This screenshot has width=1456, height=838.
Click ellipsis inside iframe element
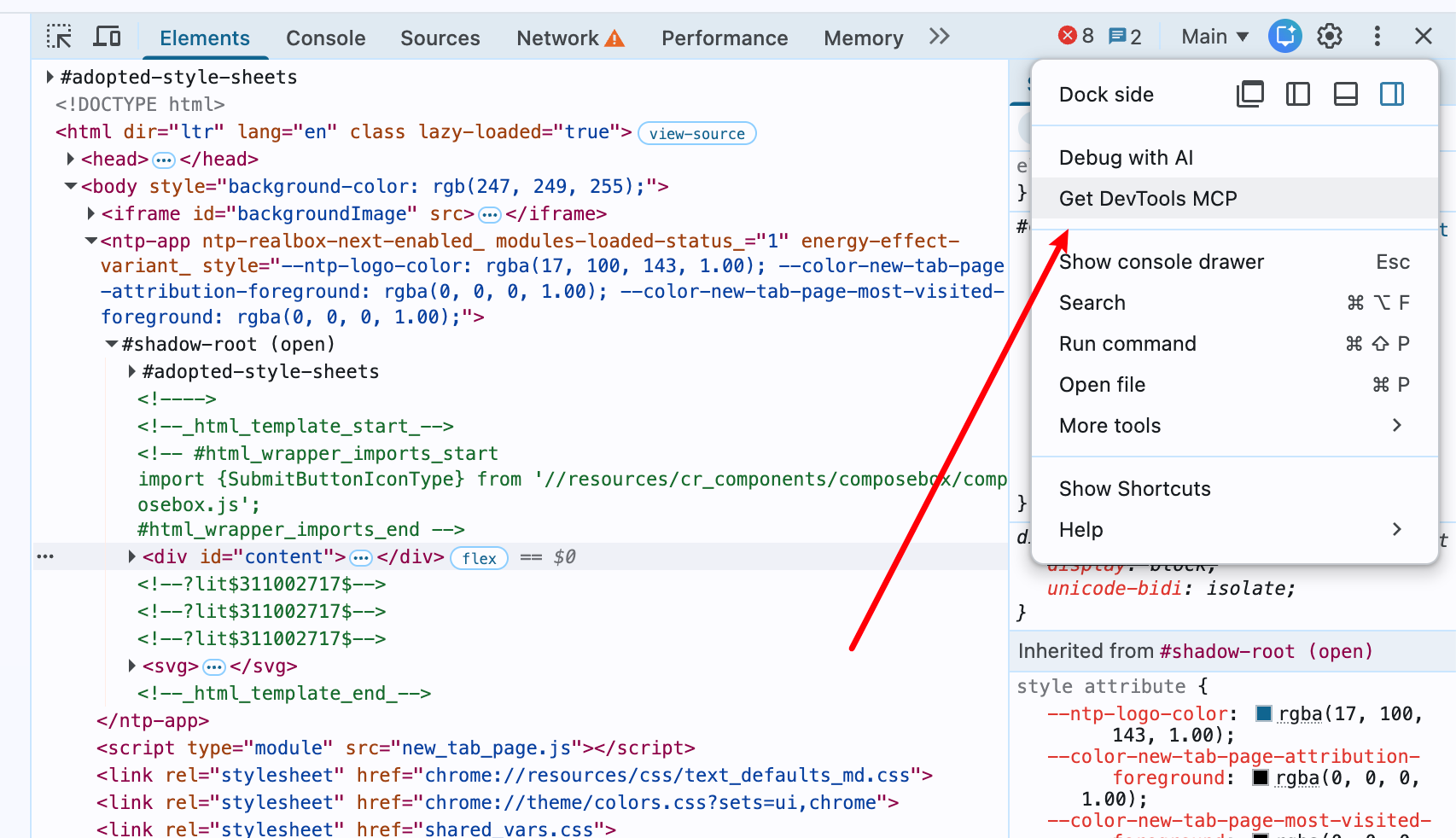click(490, 214)
